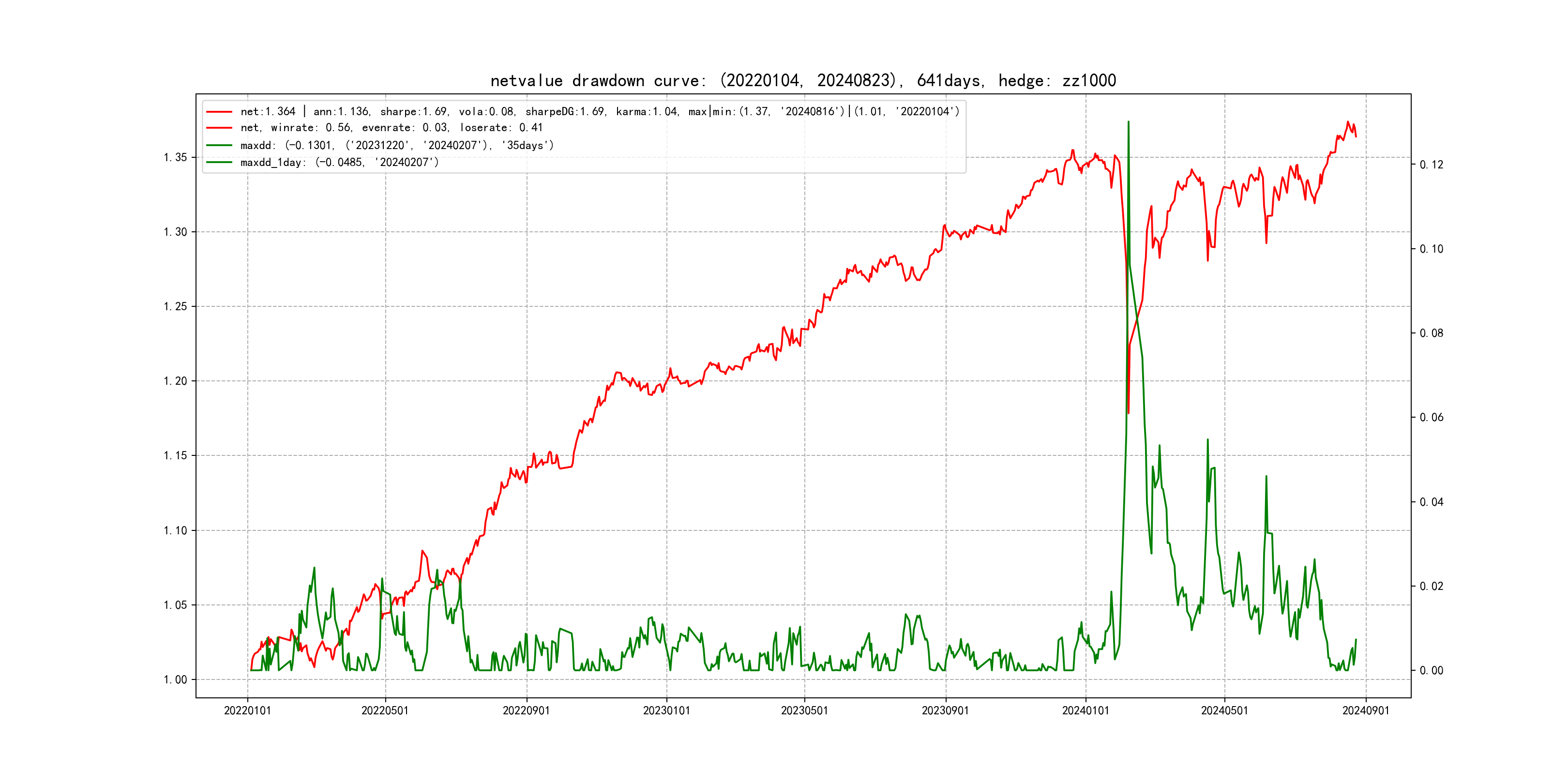Click the 0.06 right axis tick label

coord(1431,418)
